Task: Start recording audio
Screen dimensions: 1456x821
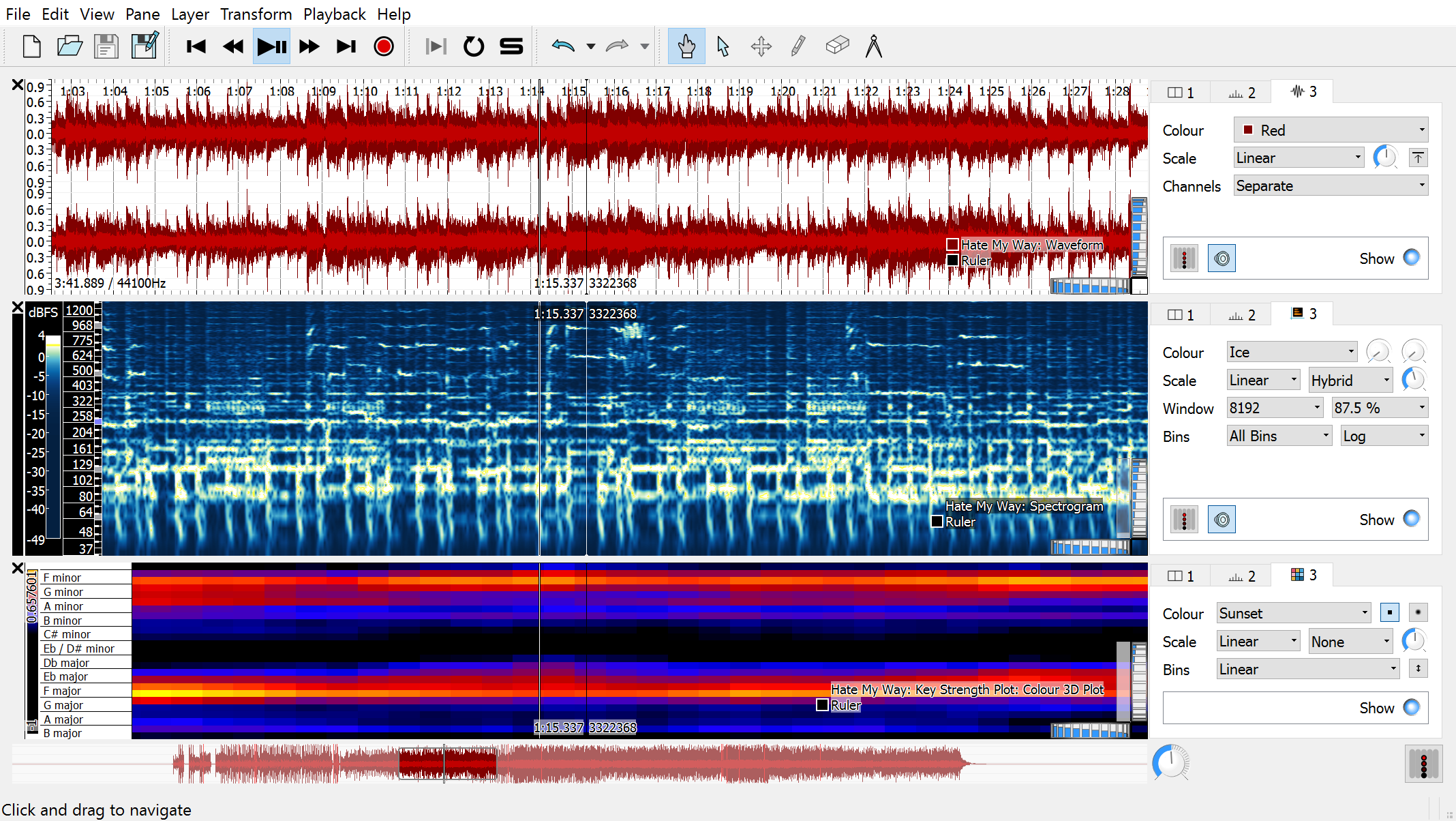Action: [384, 46]
